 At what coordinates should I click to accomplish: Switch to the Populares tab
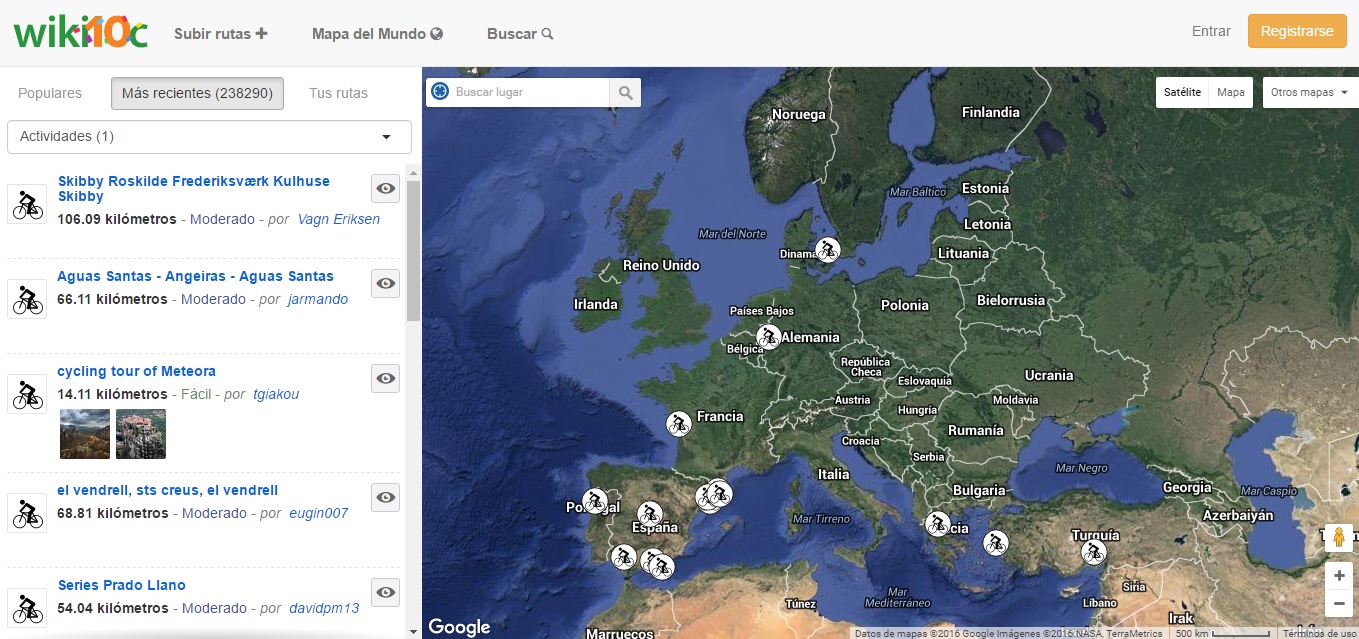click(x=50, y=93)
